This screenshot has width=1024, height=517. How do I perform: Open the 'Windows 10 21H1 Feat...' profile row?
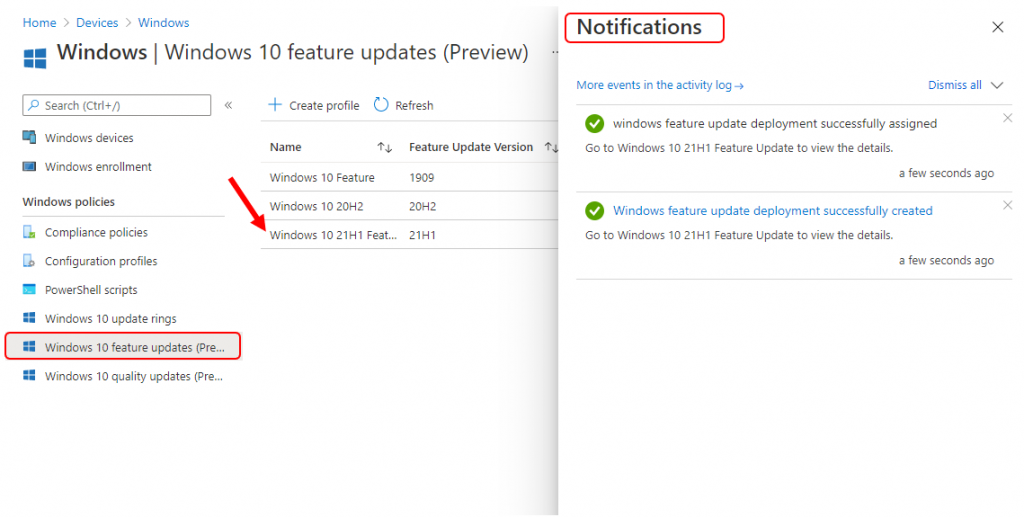[x=333, y=235]
